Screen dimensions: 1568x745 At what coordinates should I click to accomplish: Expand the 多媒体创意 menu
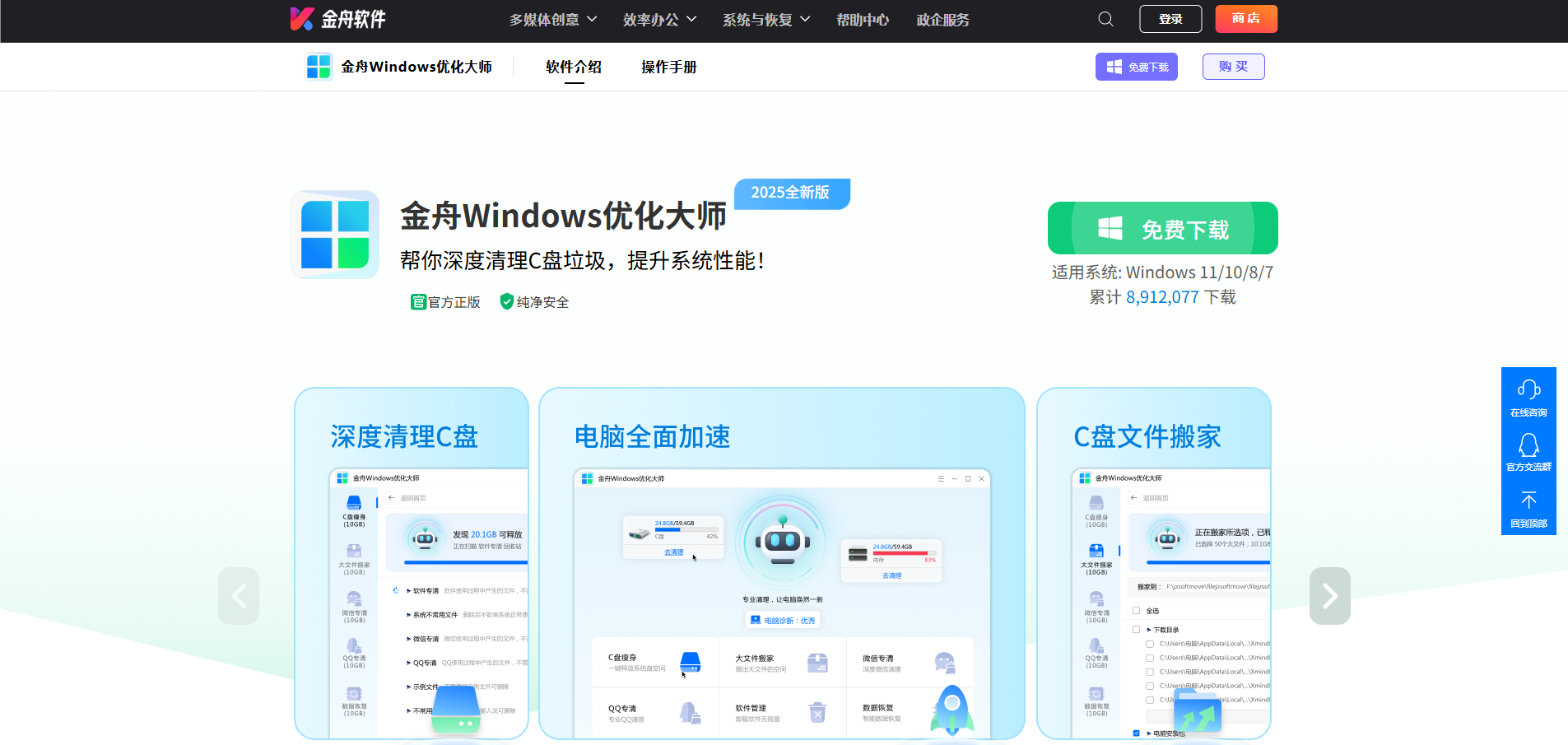click(553, 20)
